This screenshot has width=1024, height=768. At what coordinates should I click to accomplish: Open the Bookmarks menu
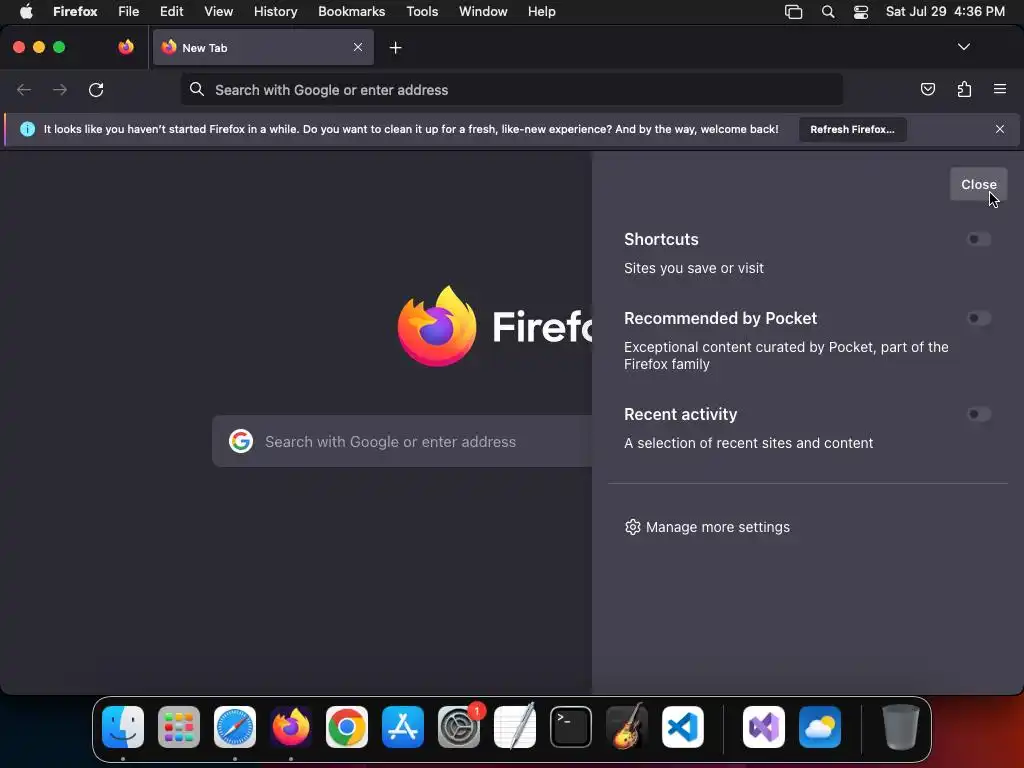[x=351, y=12]
